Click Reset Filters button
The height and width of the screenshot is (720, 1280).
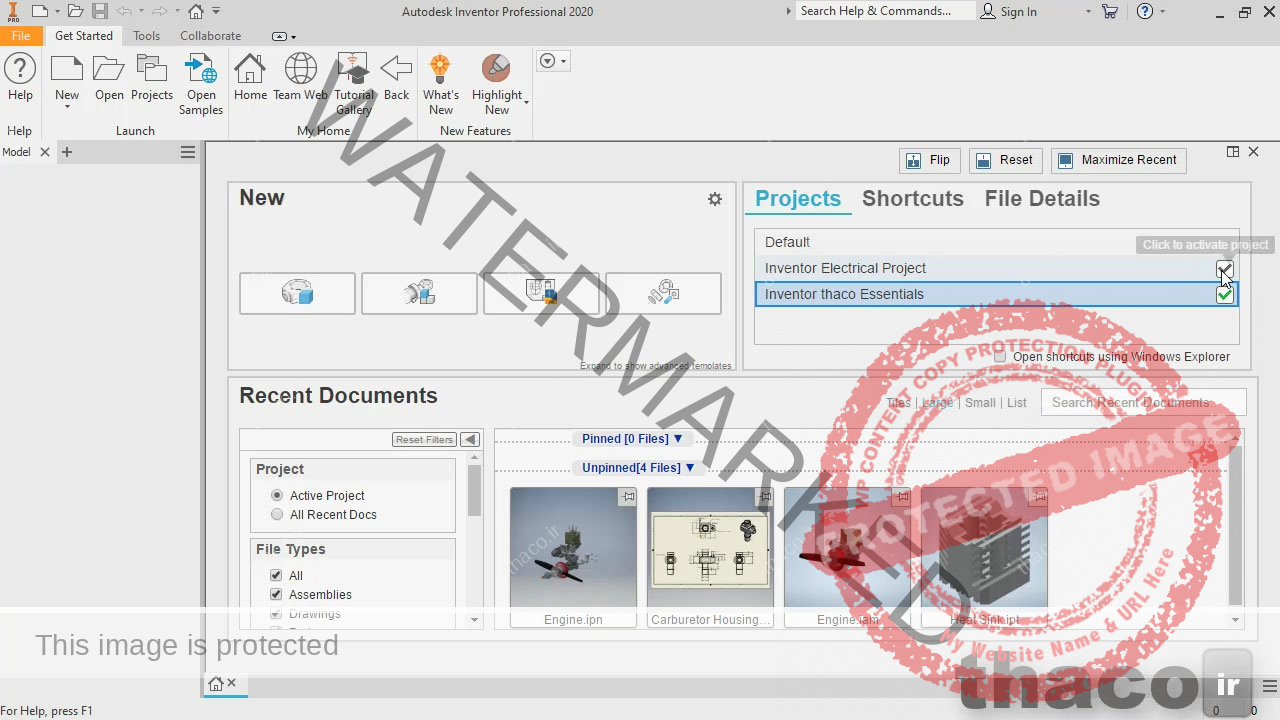point(424,440)
